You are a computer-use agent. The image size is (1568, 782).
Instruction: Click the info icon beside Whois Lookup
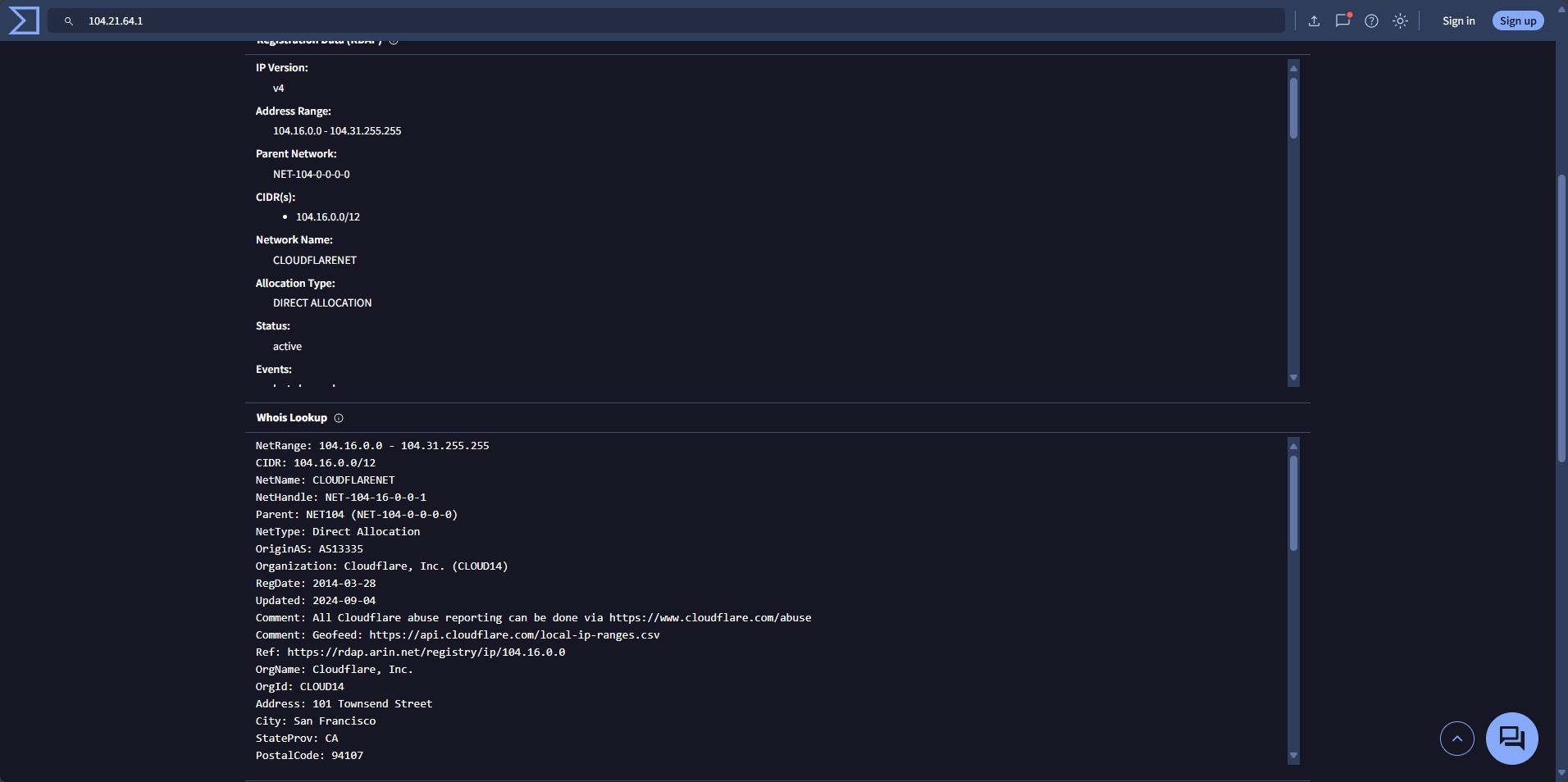click(x=339, y=418)
